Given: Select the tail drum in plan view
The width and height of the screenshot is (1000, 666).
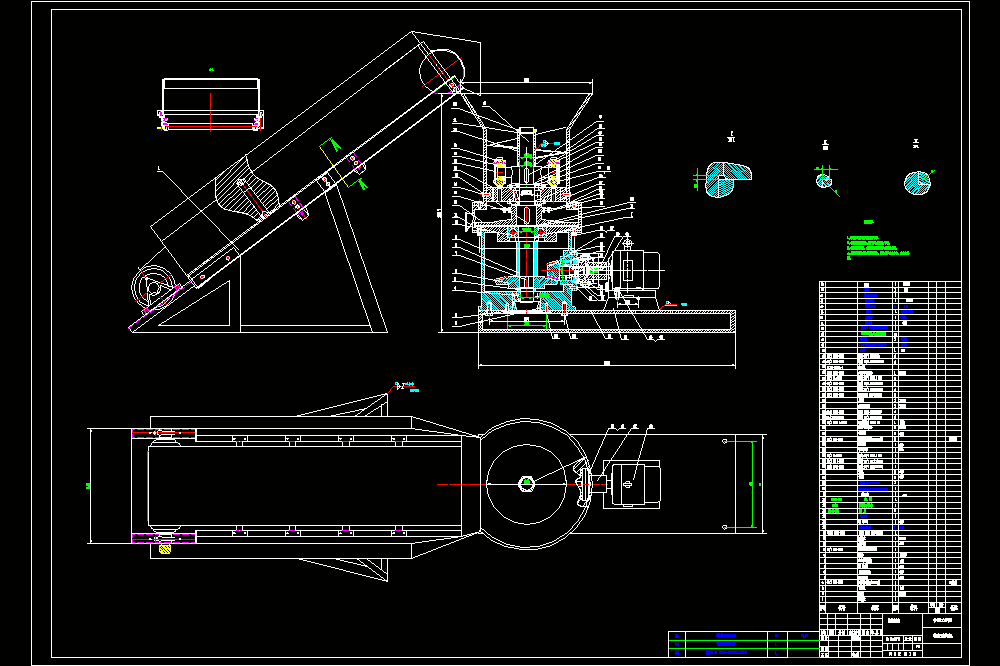Looking at the screenshot, I should pyautogui.click(x=164, y=487).
